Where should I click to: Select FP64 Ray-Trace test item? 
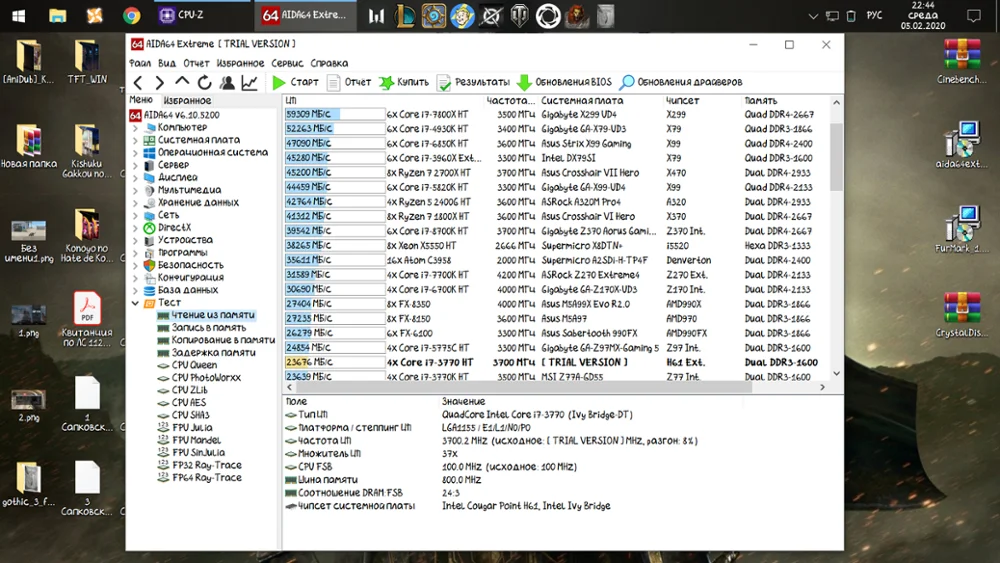click(x=200, y=478)
